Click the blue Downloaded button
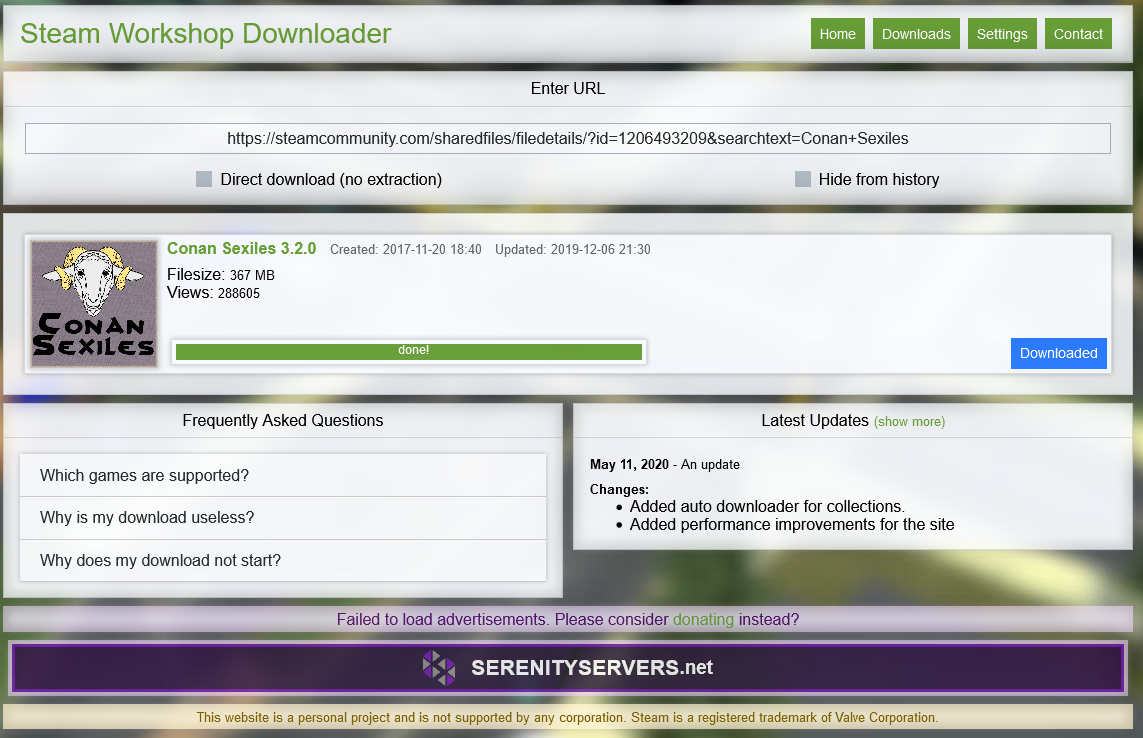Viewport: 1143px width, 738px height. 1058,353
